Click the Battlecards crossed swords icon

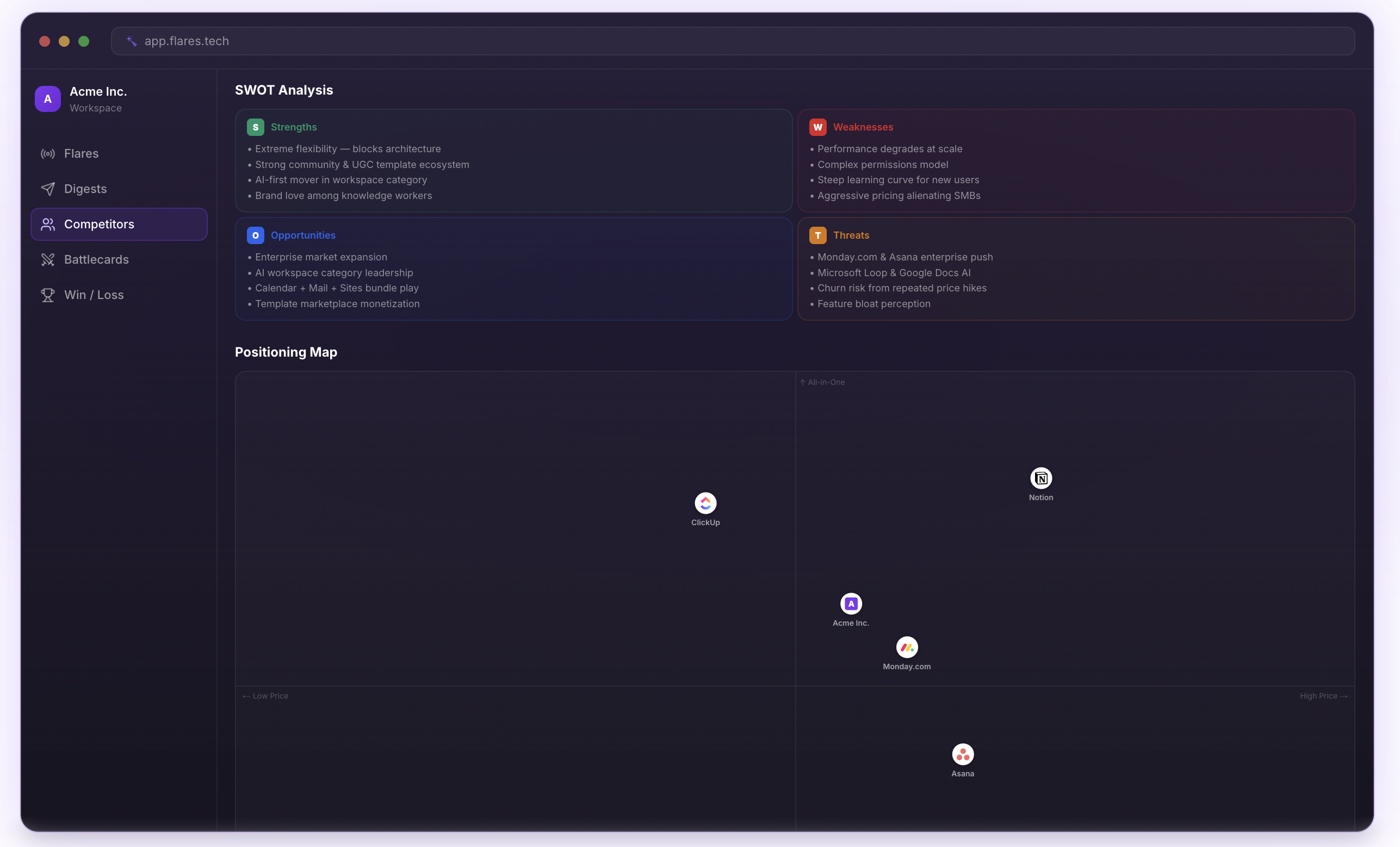click(48, 260)
